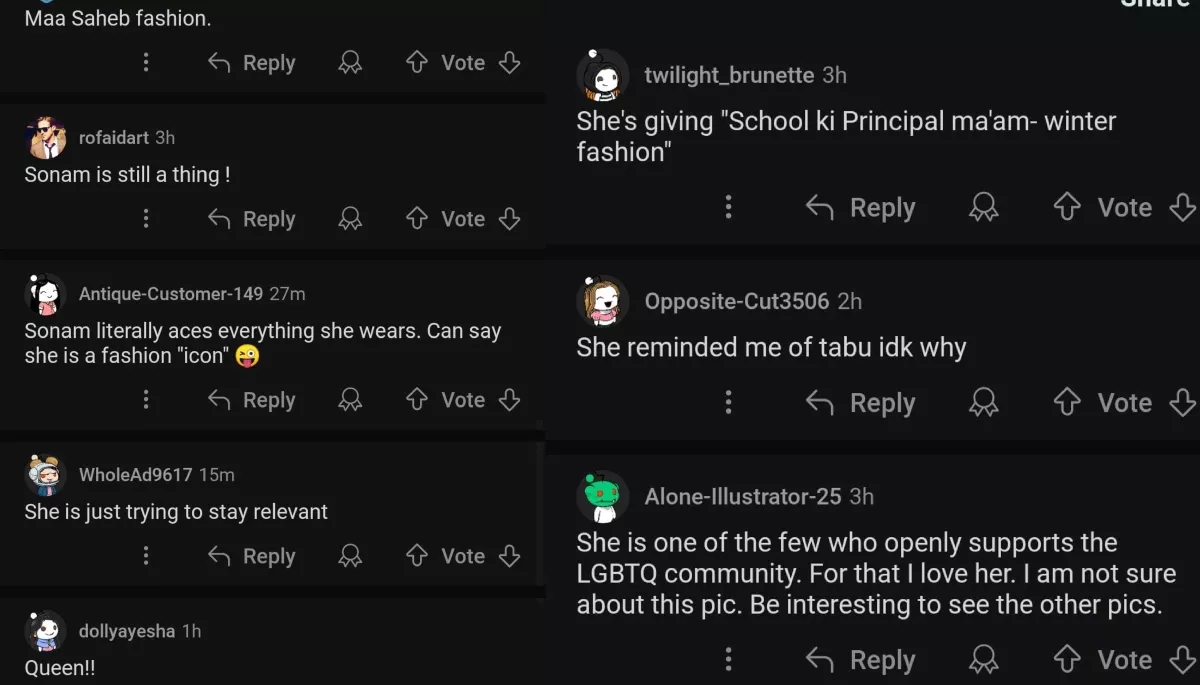Reply to Antique-Customer-149's fashion icon comment
Image resolution: width=1200 pixels, height=685 pixels.
pos(251,400)
